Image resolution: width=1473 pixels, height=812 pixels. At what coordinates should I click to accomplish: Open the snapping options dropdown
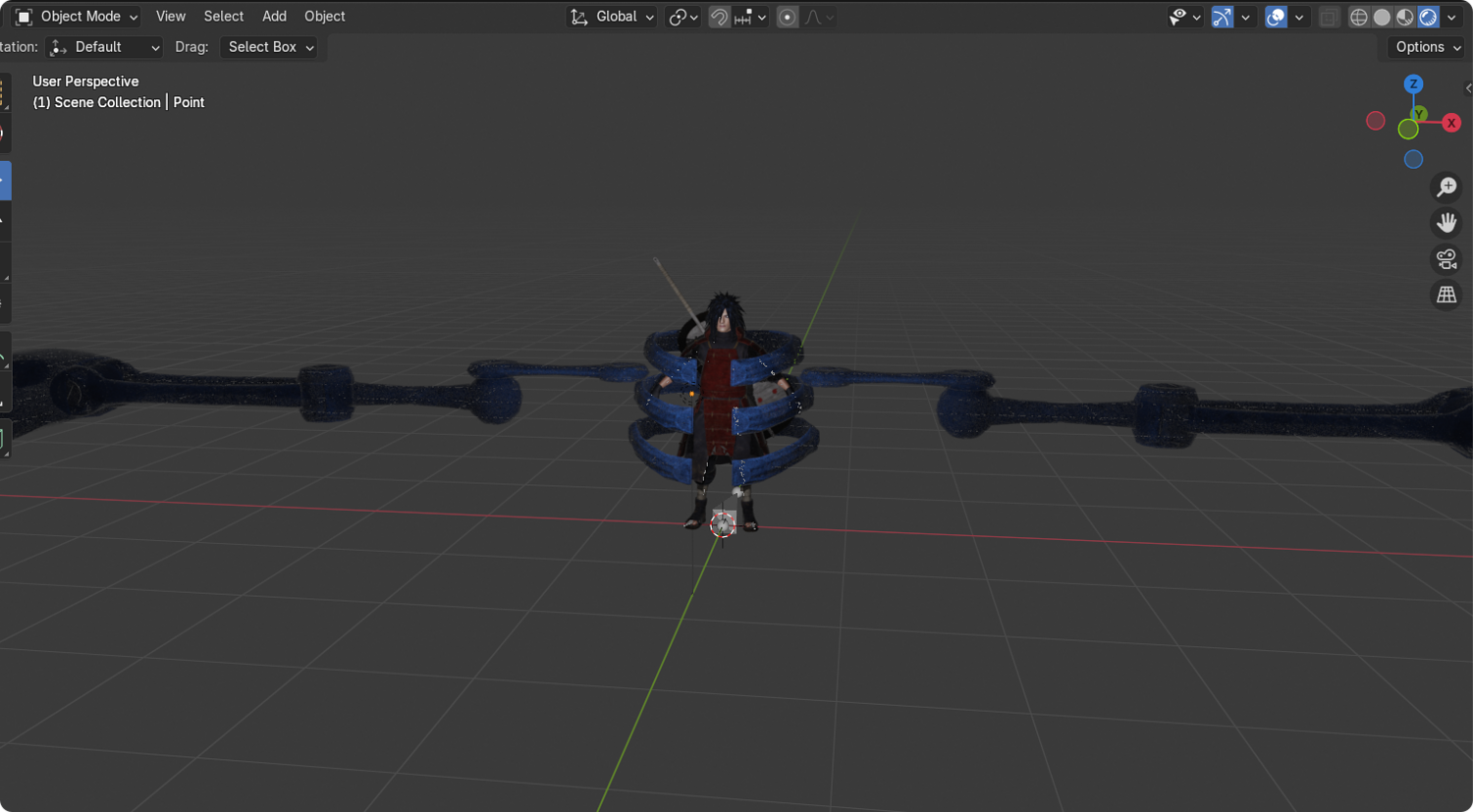coord(750,17)
